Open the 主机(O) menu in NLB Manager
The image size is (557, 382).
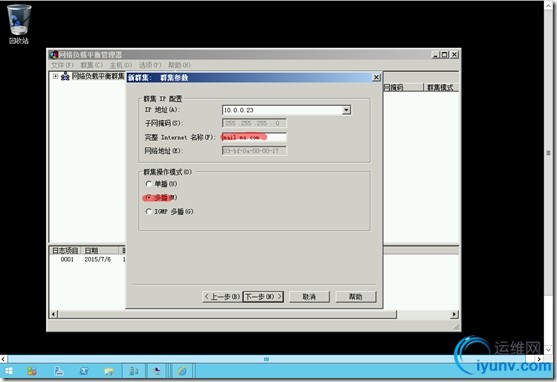120,65
